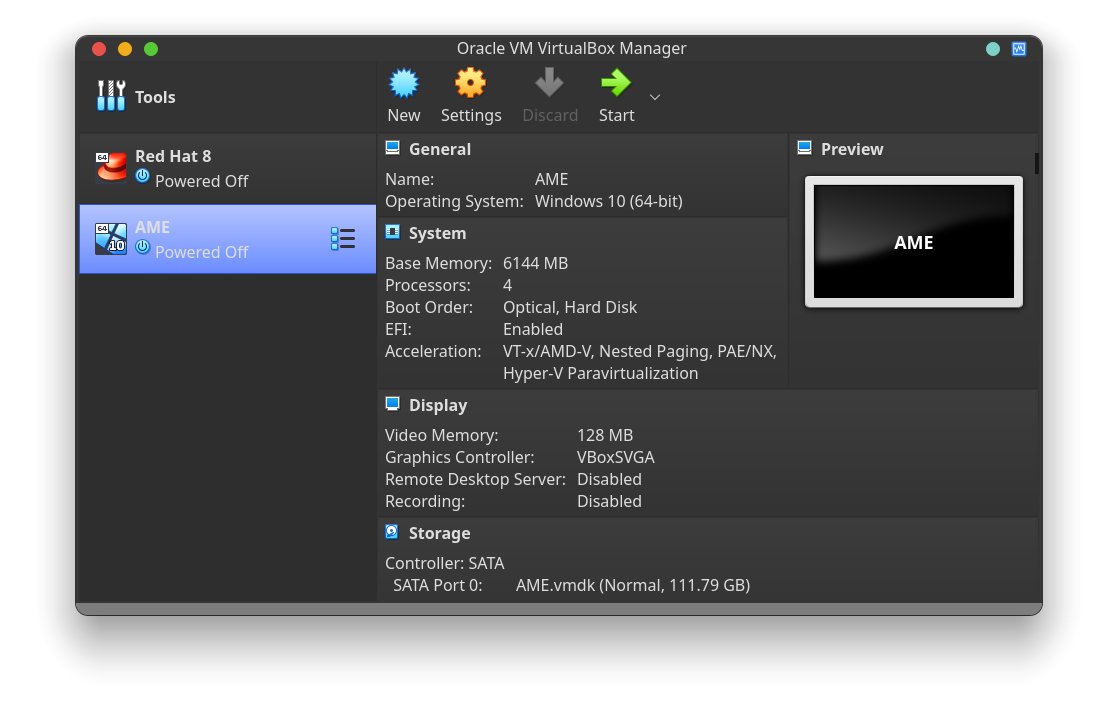
Task: Click the Red Hat 8 power state icon
Action: tap(143, 175)
